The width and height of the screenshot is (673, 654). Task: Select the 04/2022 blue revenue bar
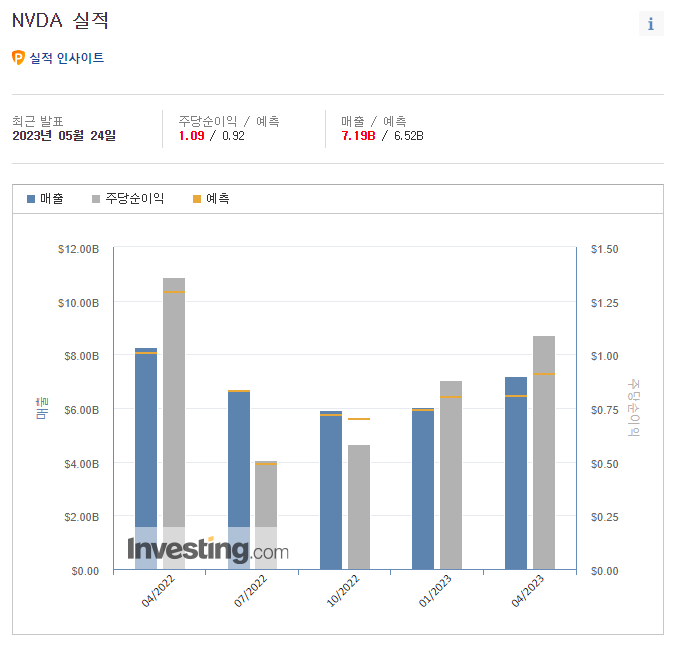point(146,458)
